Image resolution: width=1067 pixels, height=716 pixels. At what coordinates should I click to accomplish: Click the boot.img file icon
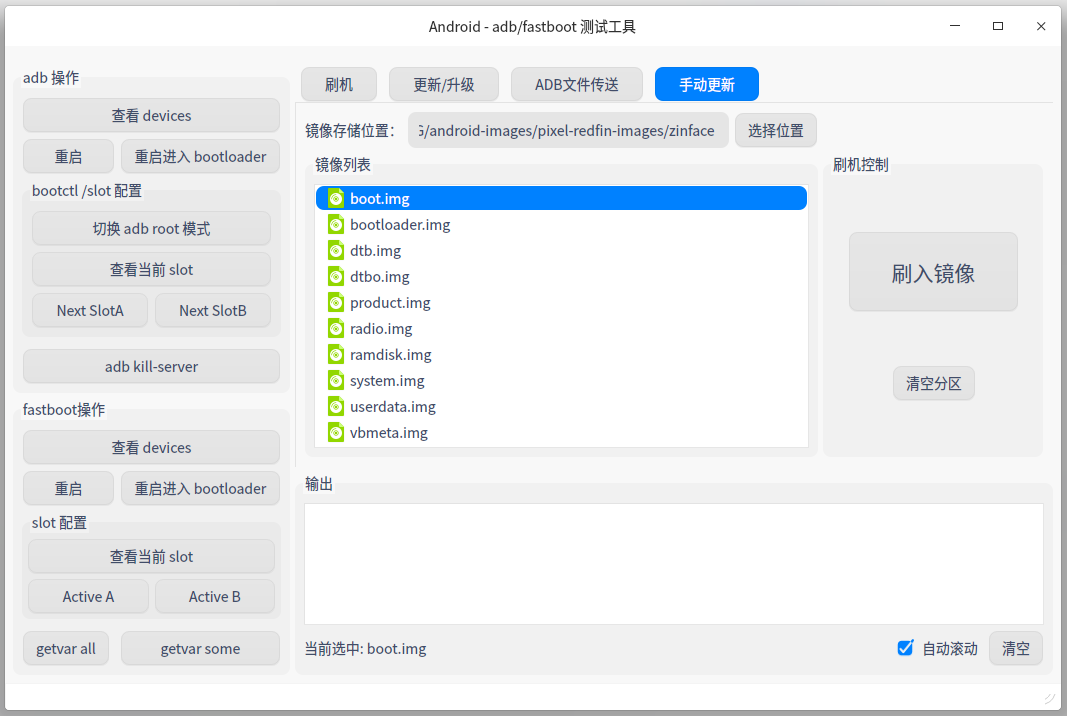point(335,199)
